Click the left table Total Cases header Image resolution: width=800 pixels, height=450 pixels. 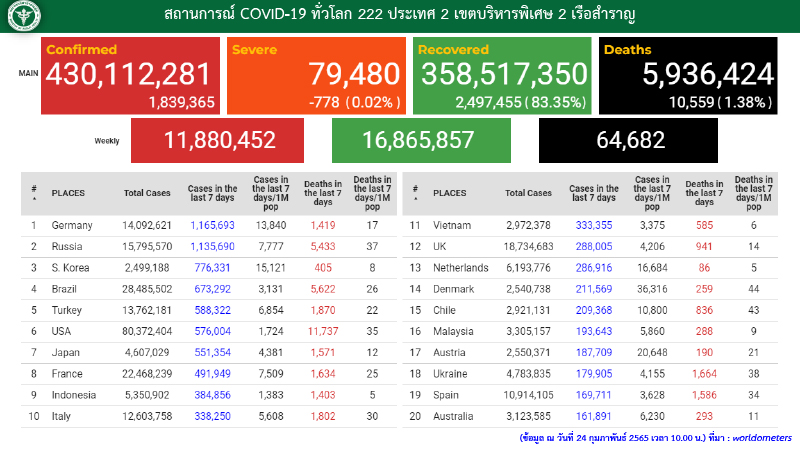147,193
